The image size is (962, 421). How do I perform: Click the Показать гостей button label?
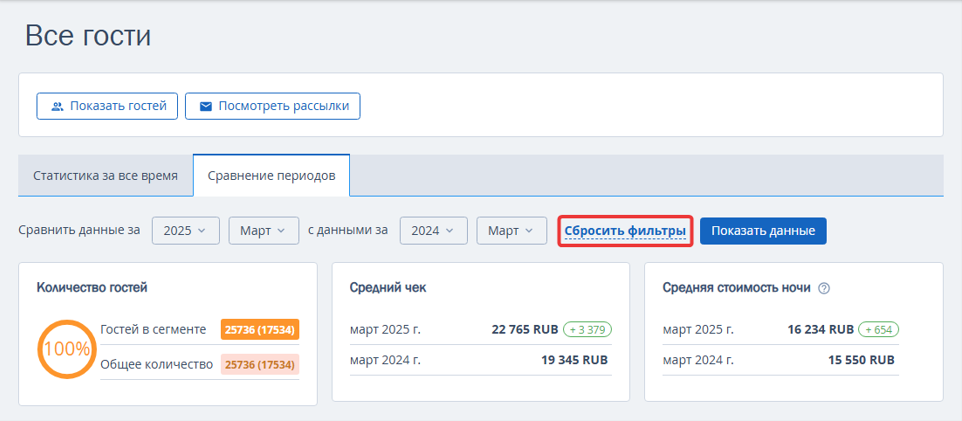click(118, 106)
